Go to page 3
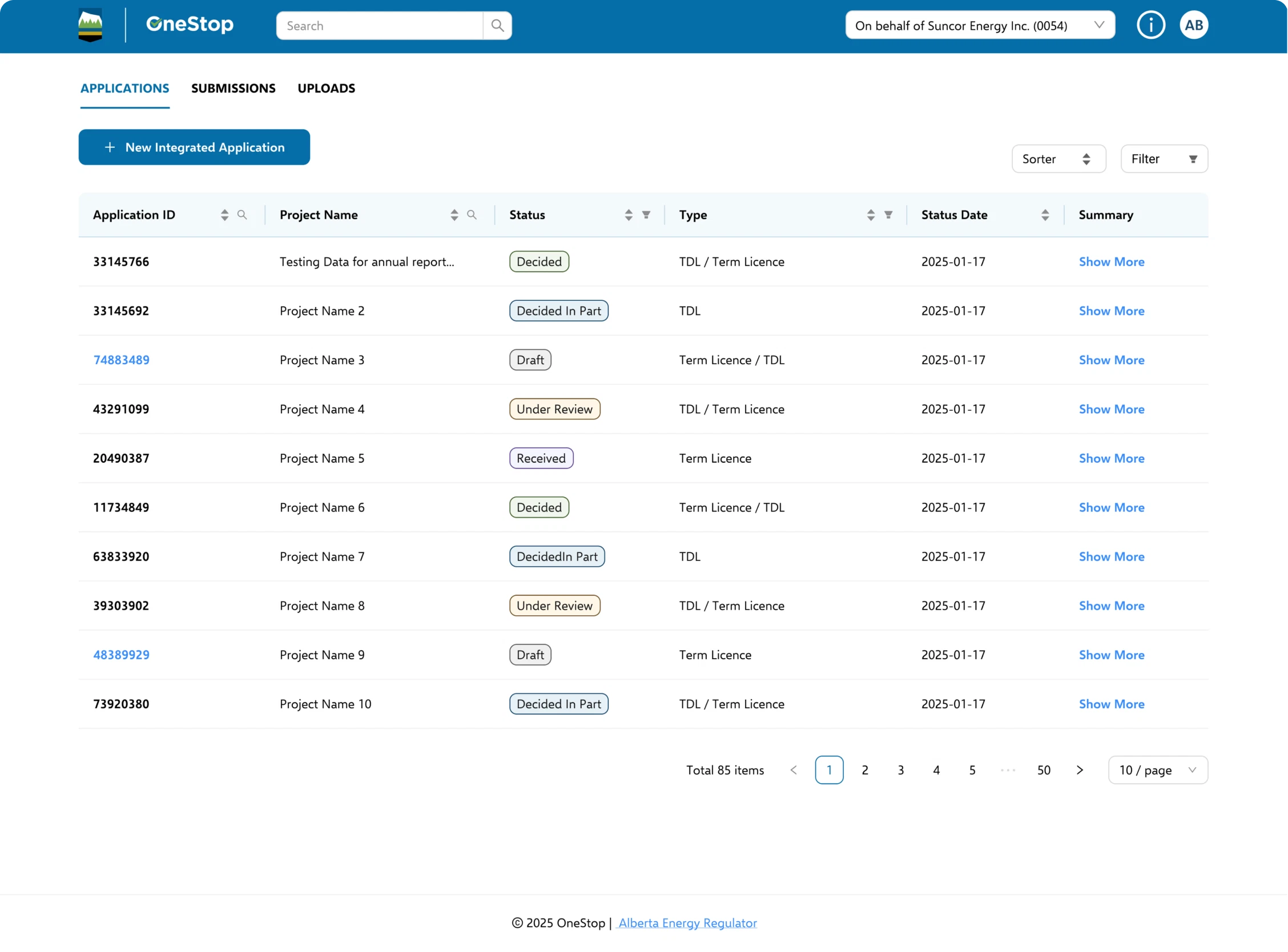The width and height of the screenshot is (1288, 952). click(901, 770)
